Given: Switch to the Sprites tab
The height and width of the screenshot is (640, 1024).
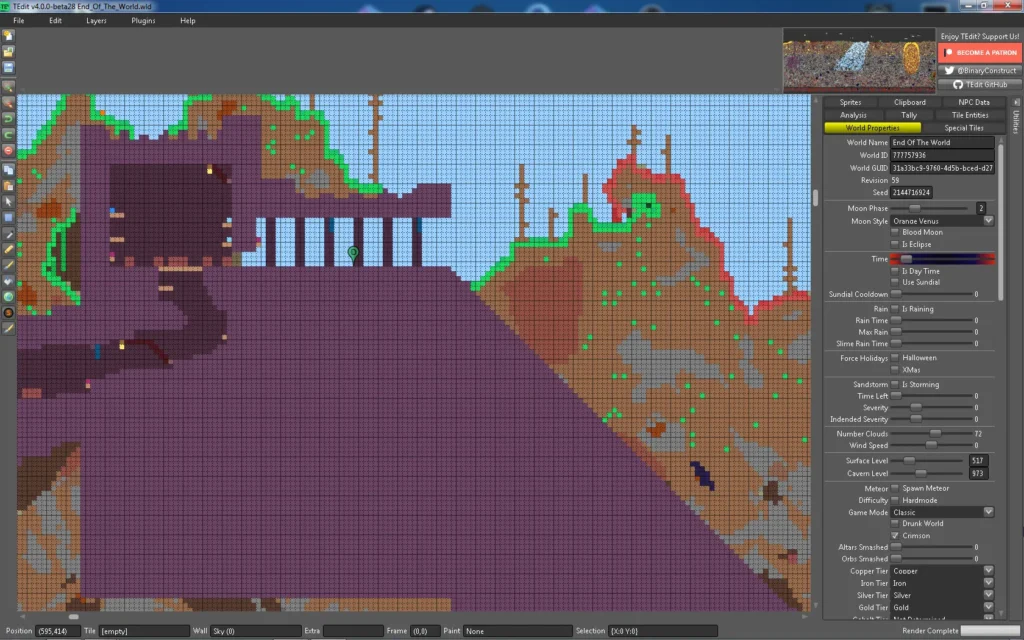Looking at the screenshot, I should coord(850,103).
